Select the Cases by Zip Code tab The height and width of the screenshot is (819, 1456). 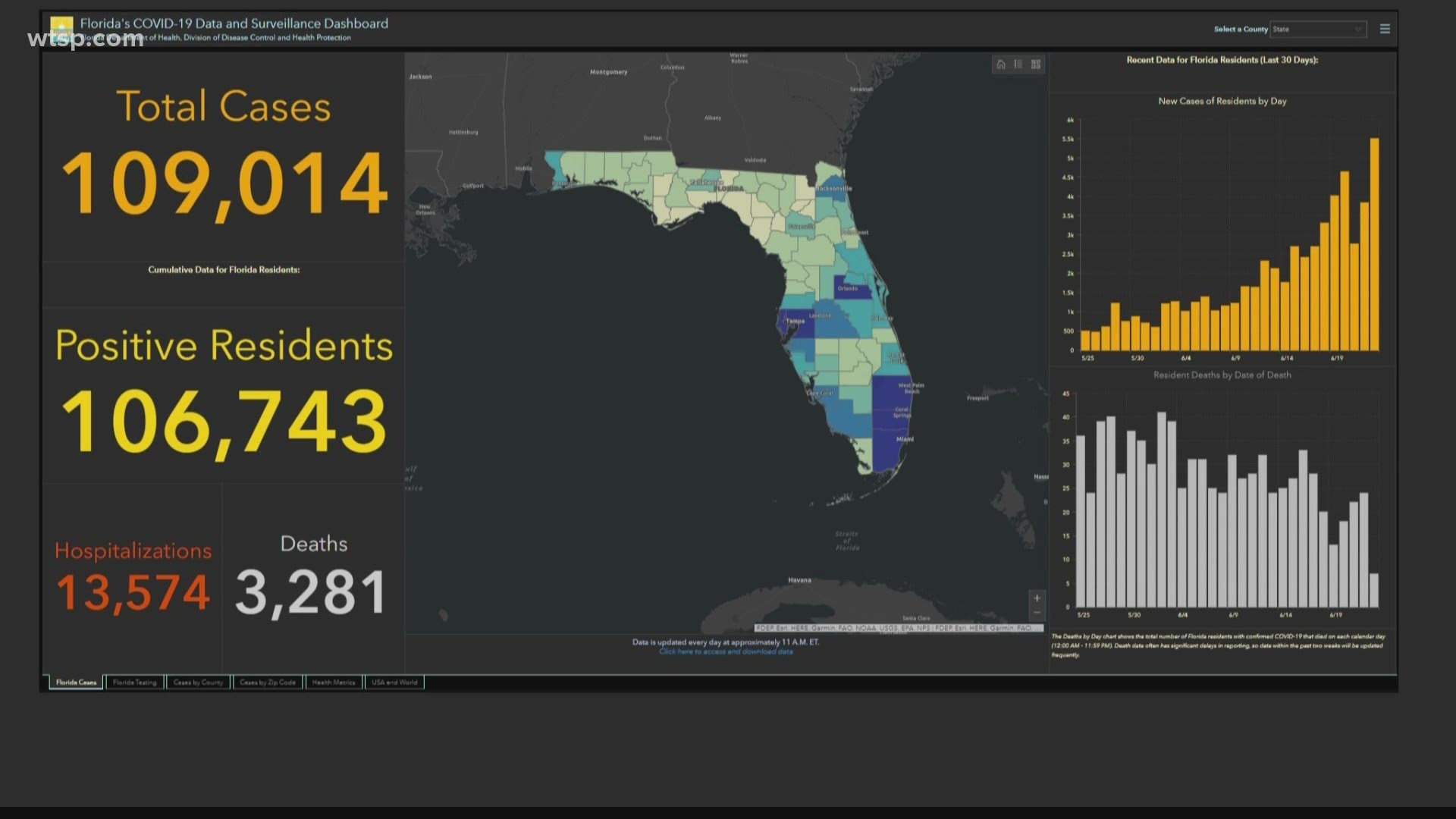coord(268,682)
